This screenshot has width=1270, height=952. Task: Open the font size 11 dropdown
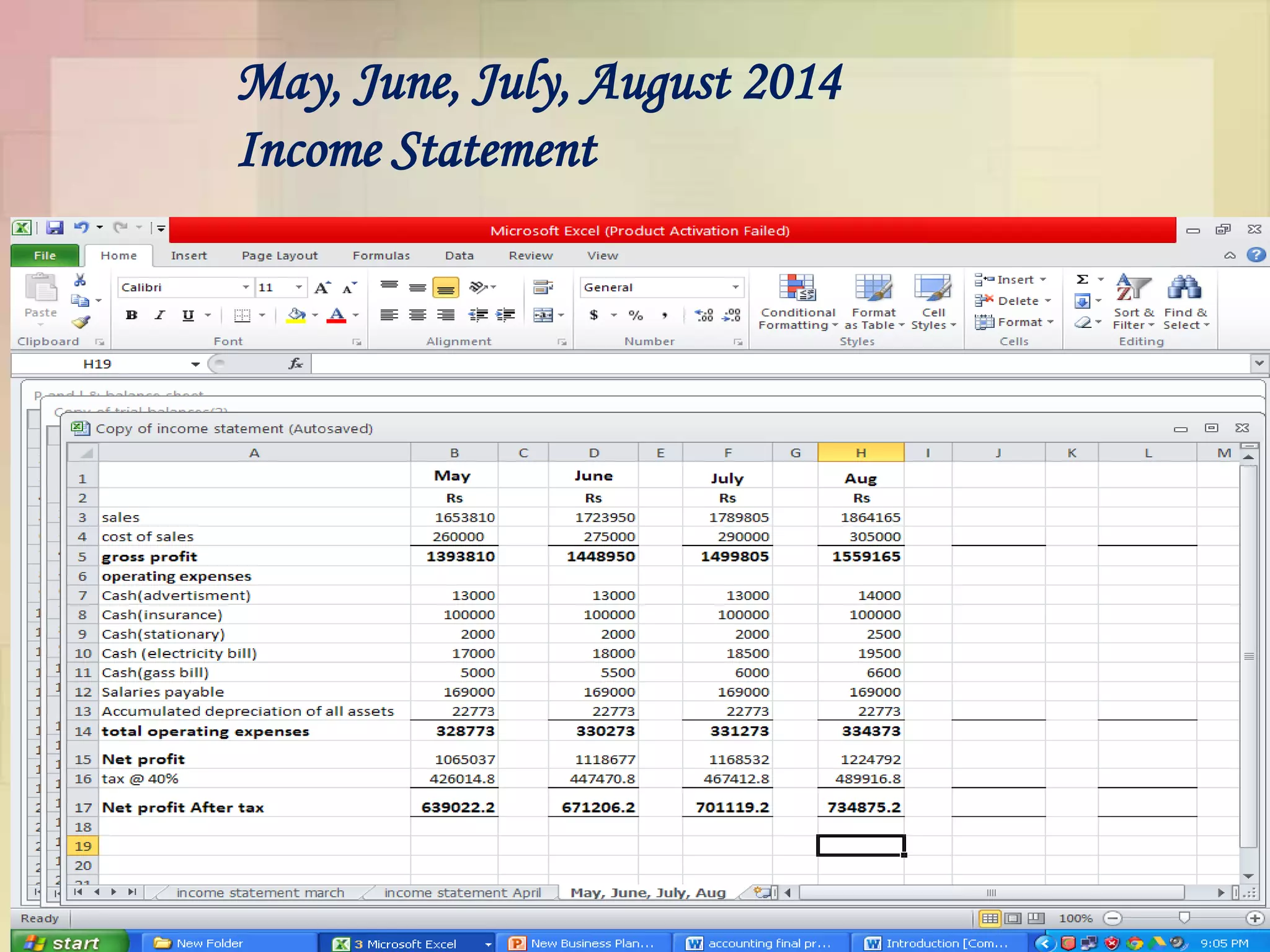(299, 287)
